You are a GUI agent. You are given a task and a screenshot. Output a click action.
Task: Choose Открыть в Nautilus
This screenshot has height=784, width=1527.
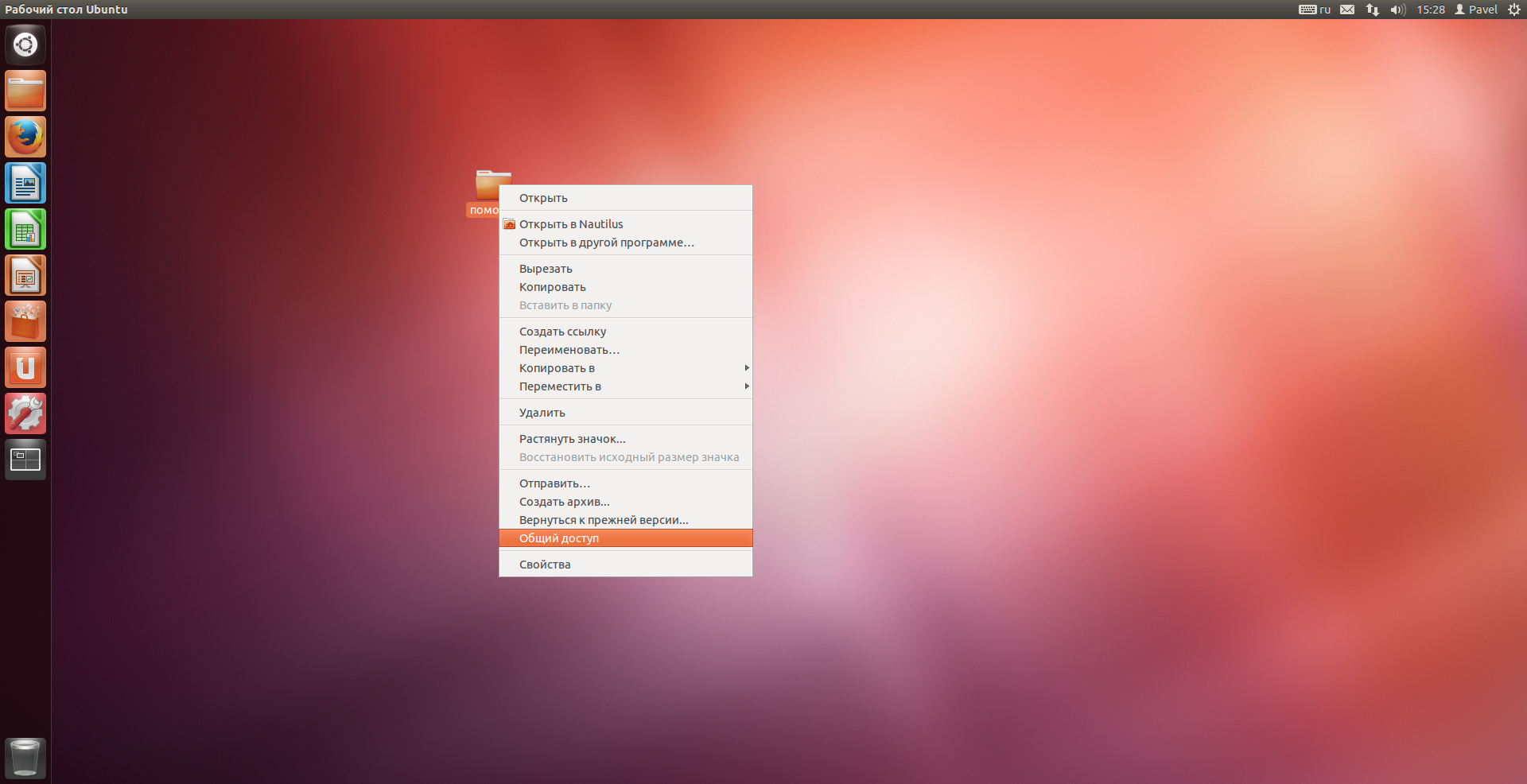point(626,224)
